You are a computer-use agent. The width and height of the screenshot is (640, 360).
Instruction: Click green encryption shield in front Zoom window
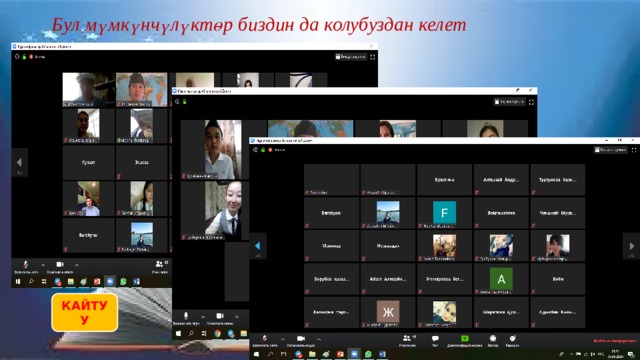[263, 150]
